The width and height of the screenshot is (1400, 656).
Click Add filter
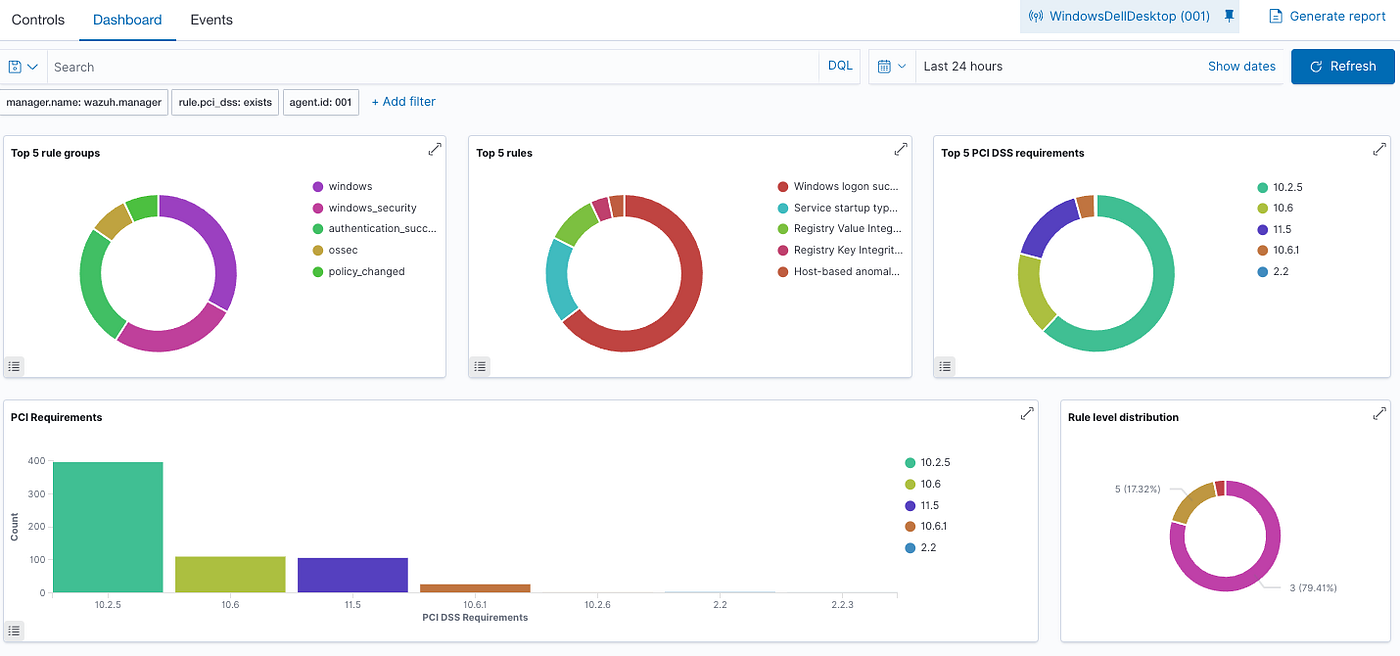coord(403,102)
